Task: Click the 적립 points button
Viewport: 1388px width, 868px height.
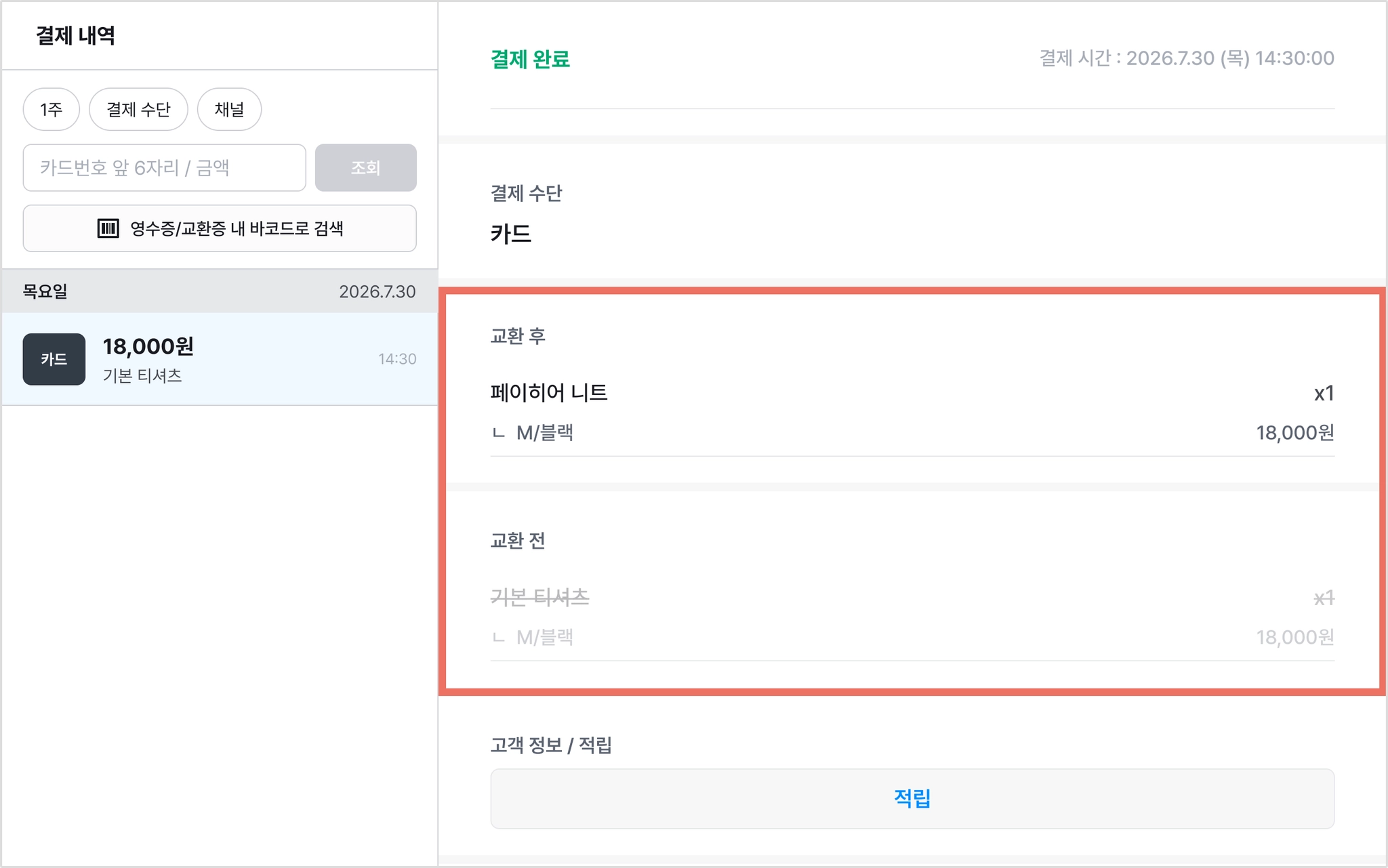Action: [x=912, y=798]
